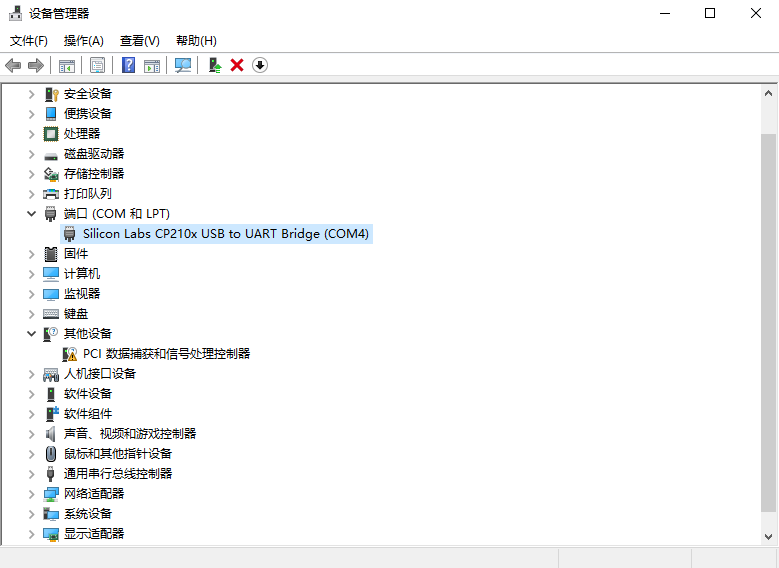Click the 鼠标和其他指针设备 mouse icon
The height and width of the screenshot is (568, 779).
[51, 454]
